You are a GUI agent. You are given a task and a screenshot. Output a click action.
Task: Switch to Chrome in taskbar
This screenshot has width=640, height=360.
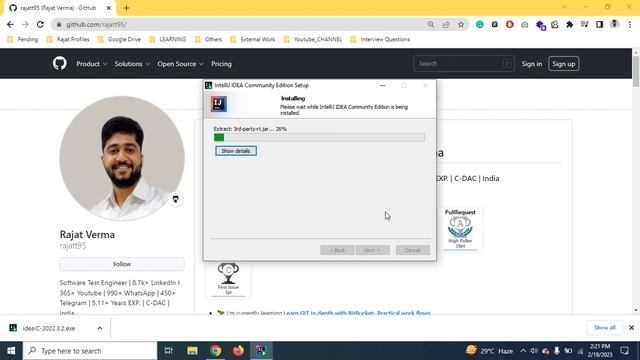click(216, 351)
